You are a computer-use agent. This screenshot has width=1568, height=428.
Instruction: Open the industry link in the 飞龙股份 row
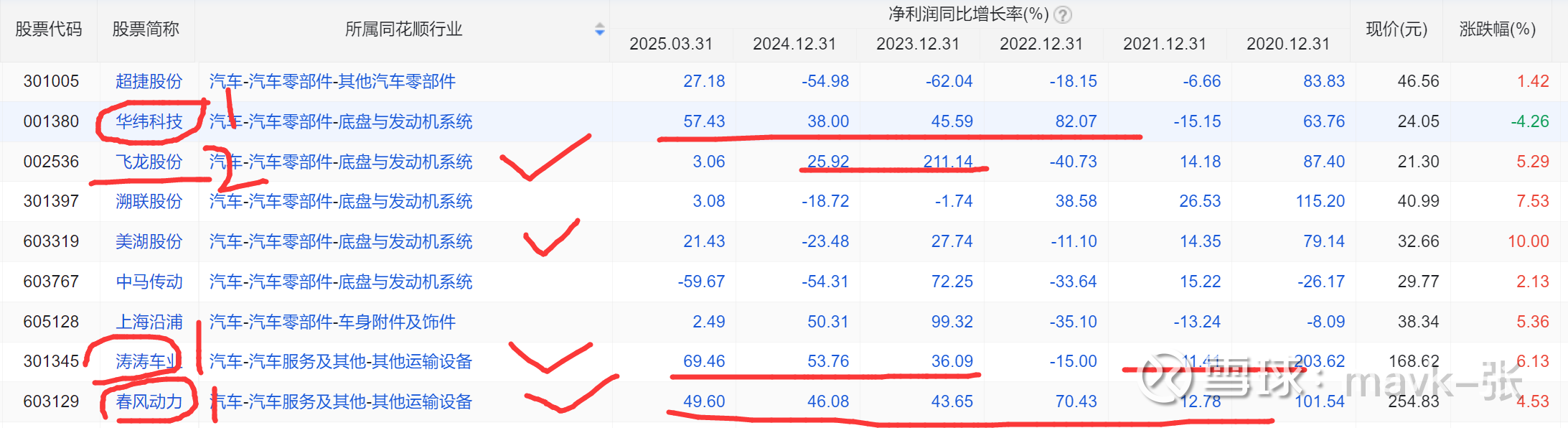pyautogui.click(x=341, y=162)
